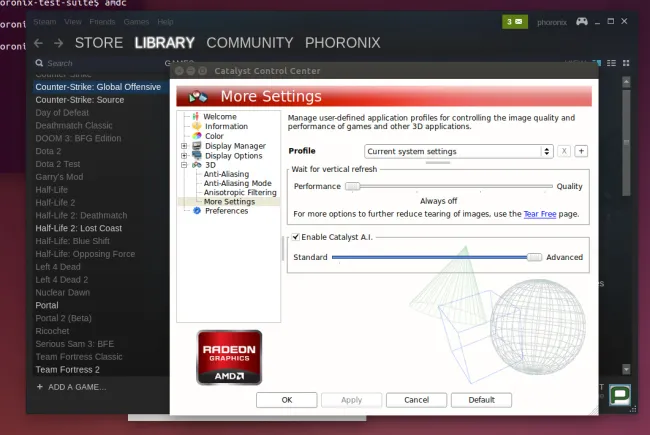This screenshot has height=435, width=650.
Task: Open Steam friends chat bubble icon
Action: coord(620,395)
